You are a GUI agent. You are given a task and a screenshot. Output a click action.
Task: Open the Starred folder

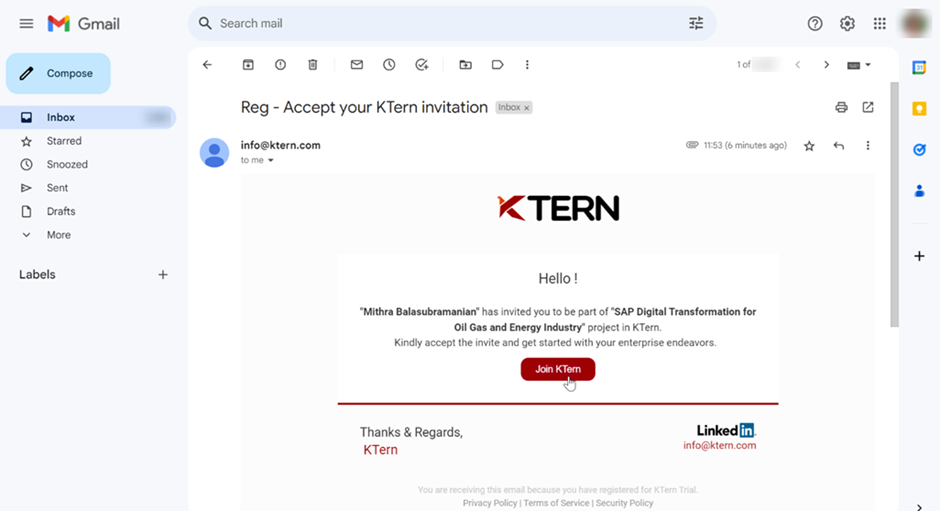click(64, 141)
